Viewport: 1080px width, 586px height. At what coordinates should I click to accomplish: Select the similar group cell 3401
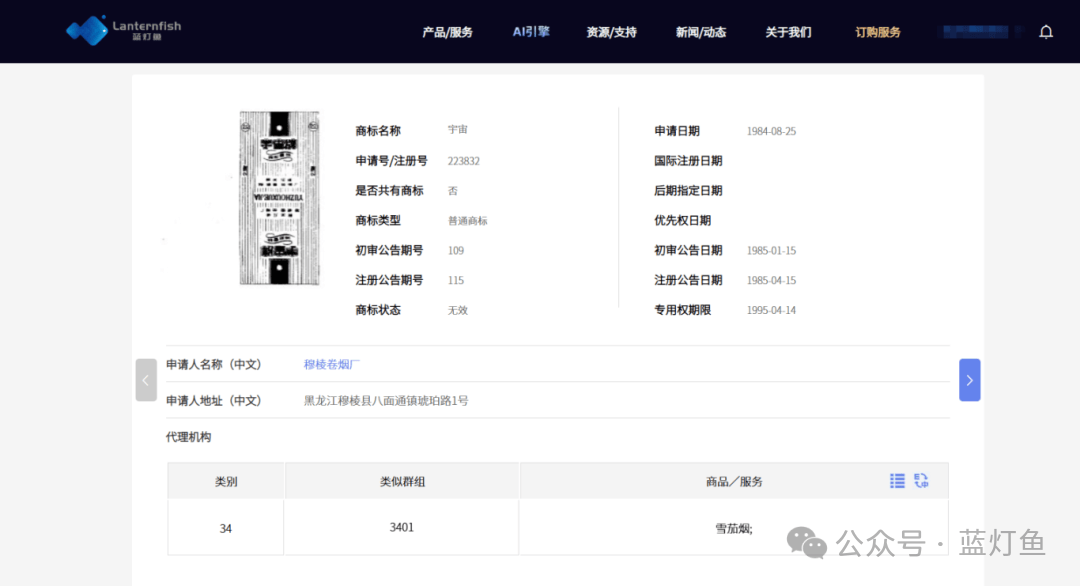[402, 527]
